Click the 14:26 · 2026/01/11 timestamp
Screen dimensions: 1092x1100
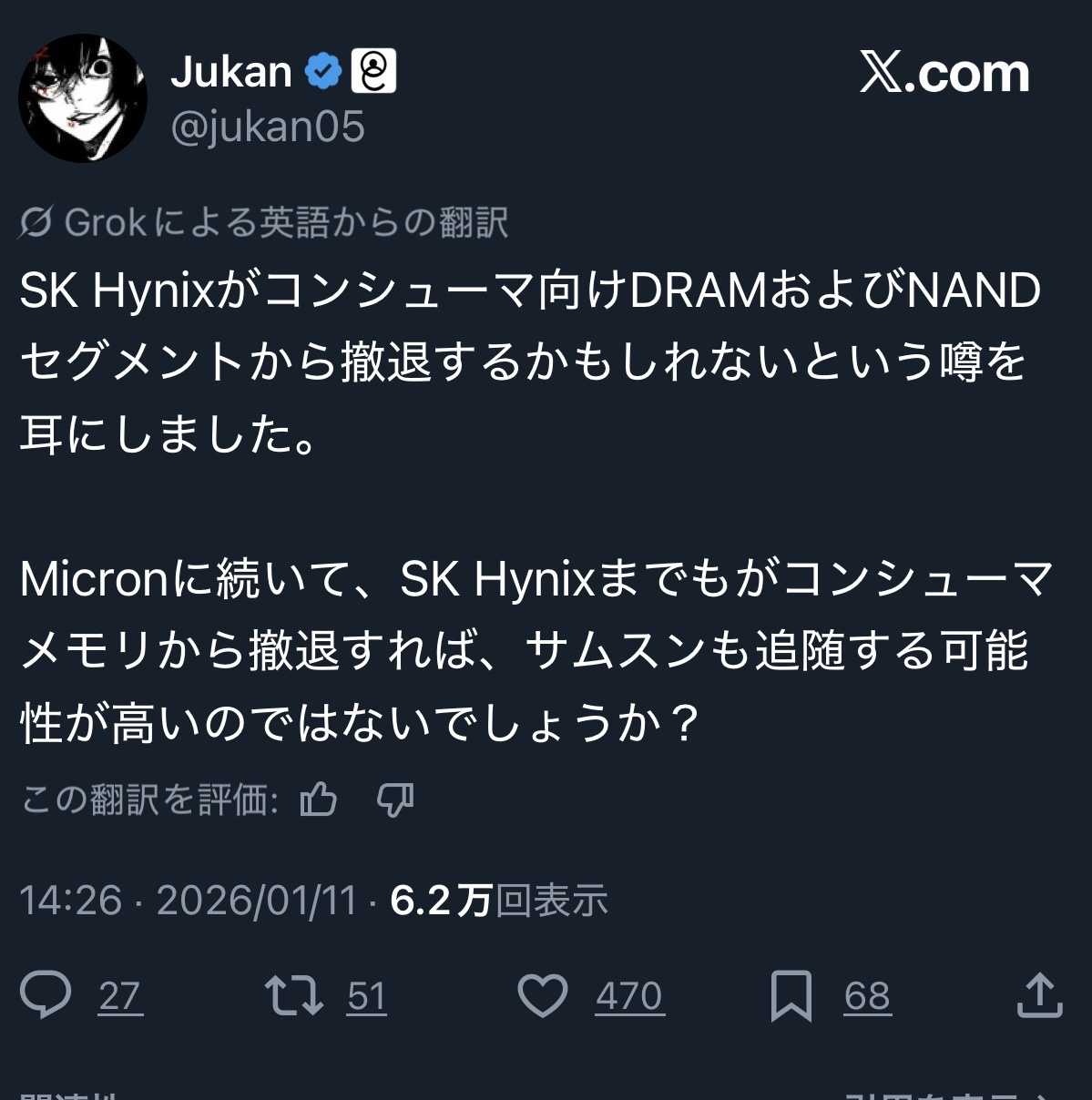pyautogui.click(x=189, y=901)
